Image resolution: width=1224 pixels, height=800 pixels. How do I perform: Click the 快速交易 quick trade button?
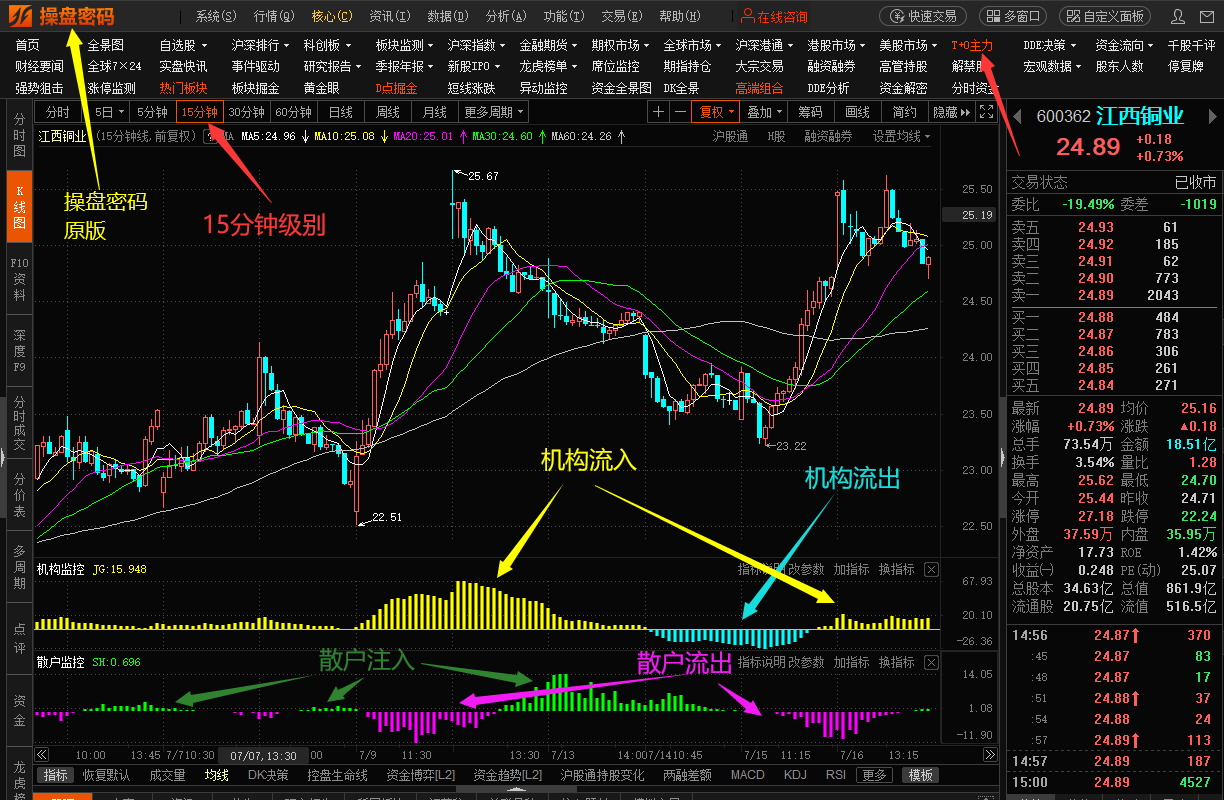coord(924,16)
